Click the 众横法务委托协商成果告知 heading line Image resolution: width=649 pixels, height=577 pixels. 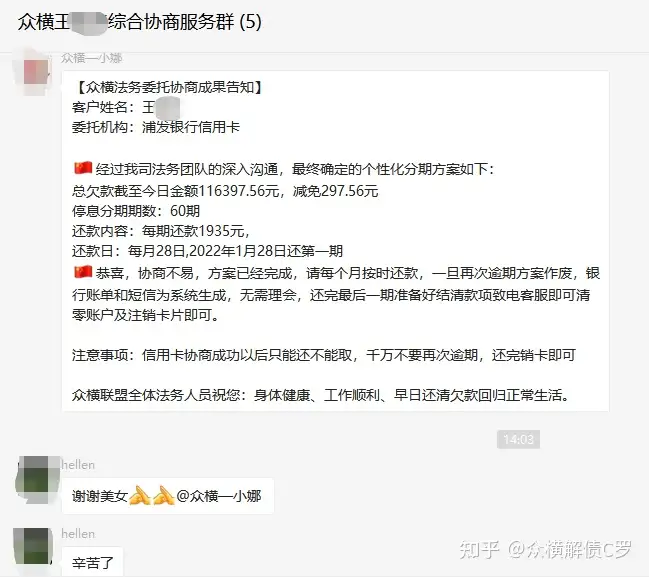point(168,87)
